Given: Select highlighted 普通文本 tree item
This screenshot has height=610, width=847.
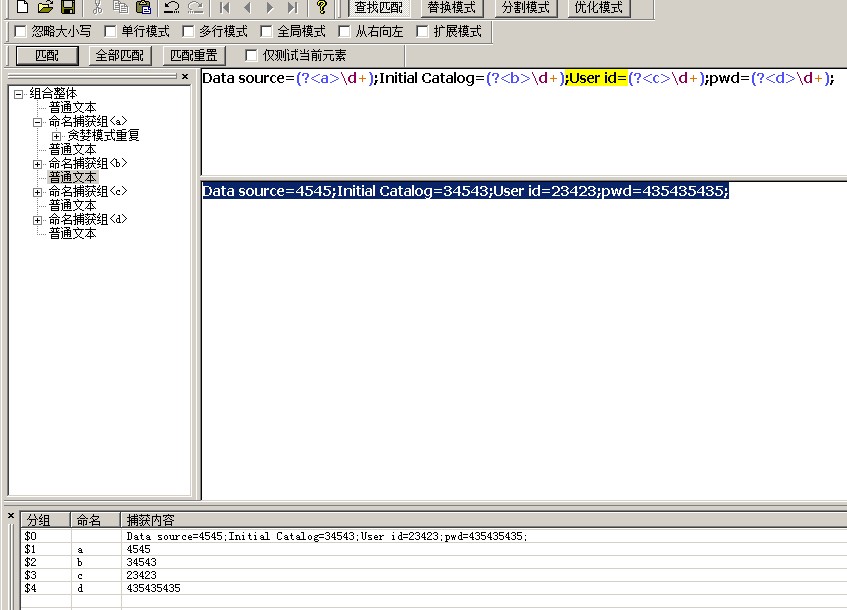Looking at the screenshot, I should tap(72, 177).
